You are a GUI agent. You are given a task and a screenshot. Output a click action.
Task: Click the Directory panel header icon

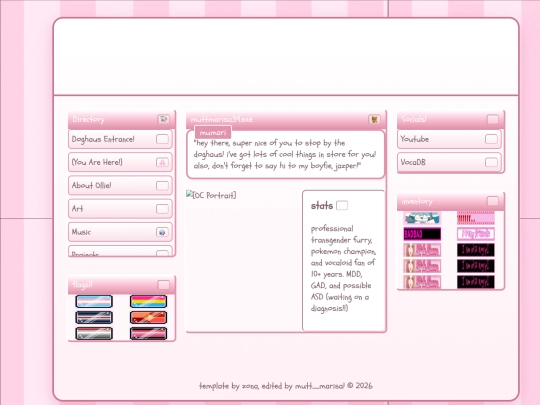164,119
